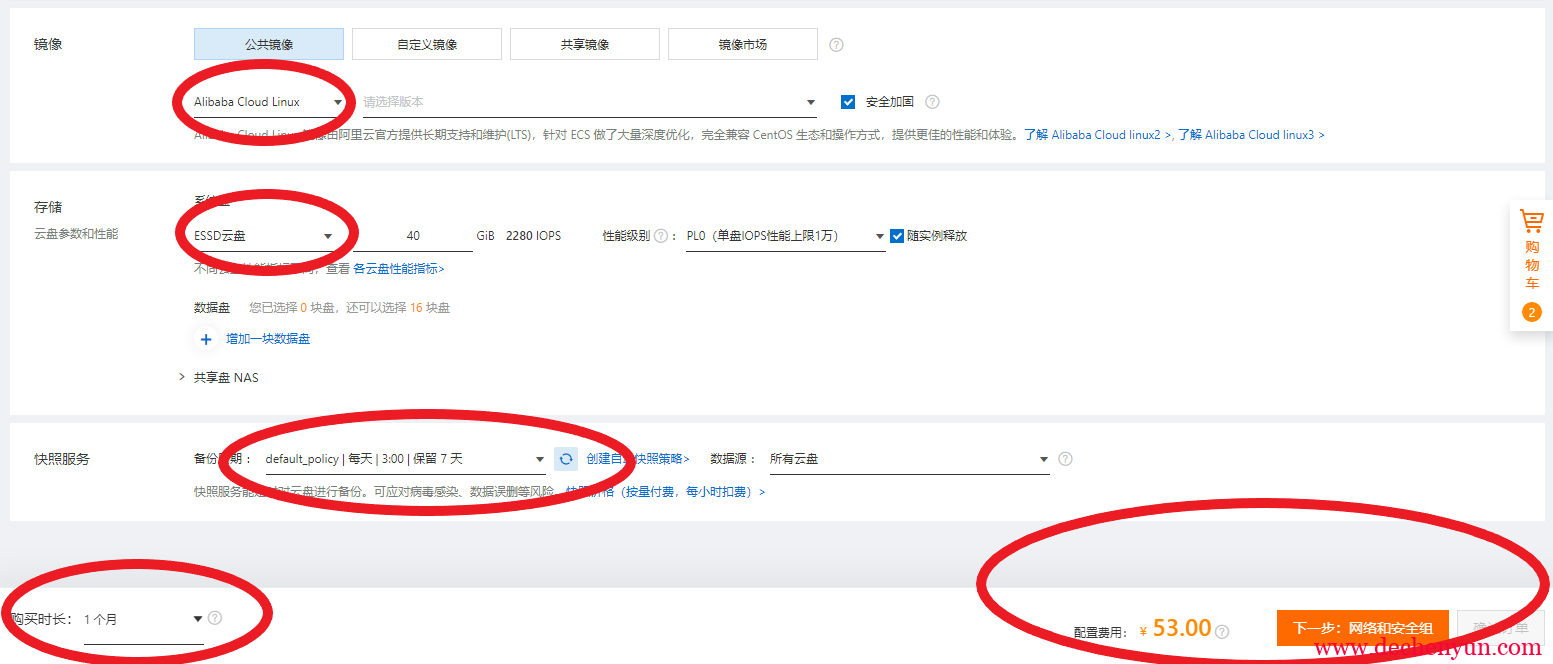
Task: Open the 了解 Alibaba Cloud linux3 link
Action: click(x=1251, y=135)
